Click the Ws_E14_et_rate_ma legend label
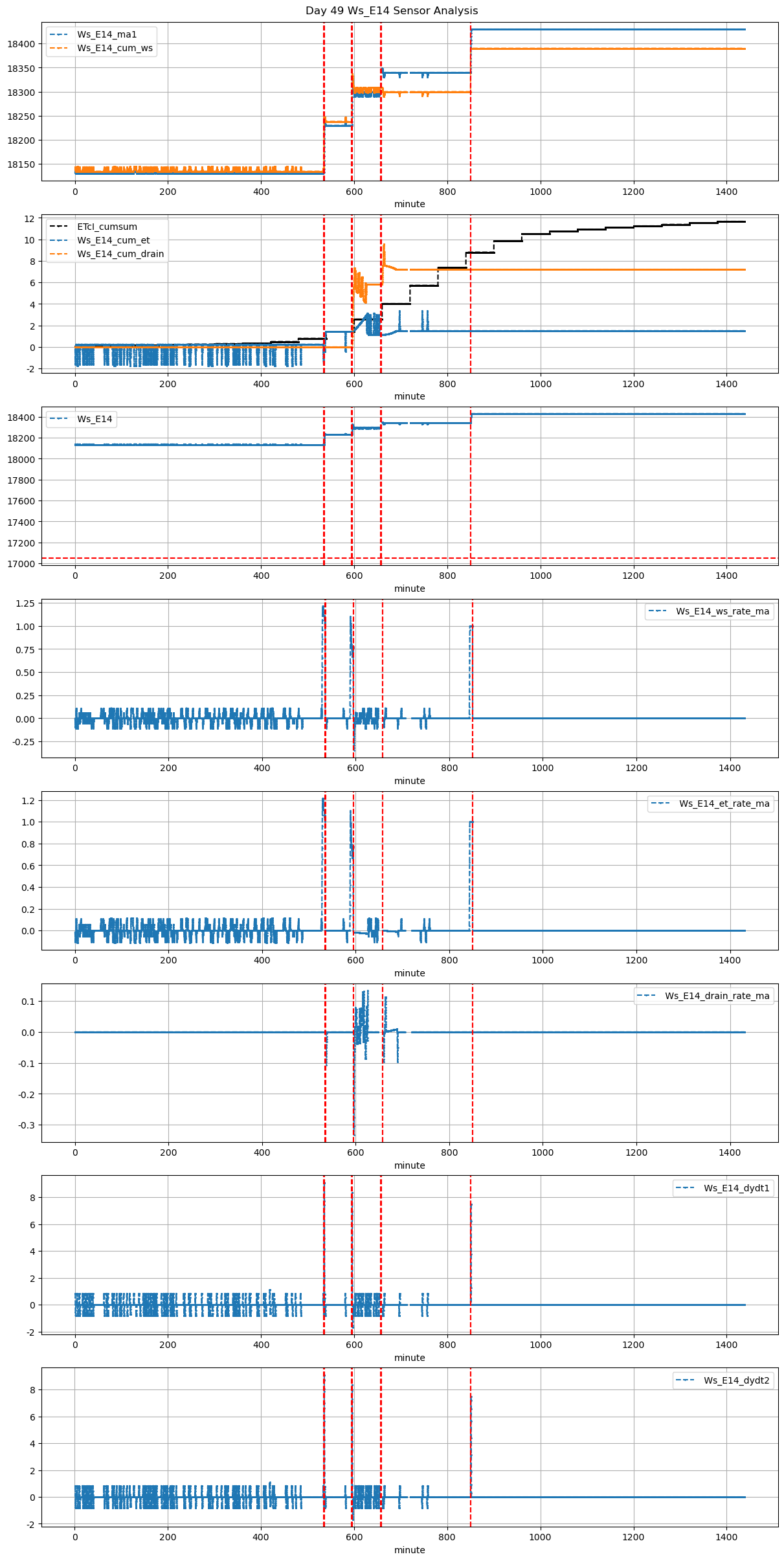 (x=724, y=803)
